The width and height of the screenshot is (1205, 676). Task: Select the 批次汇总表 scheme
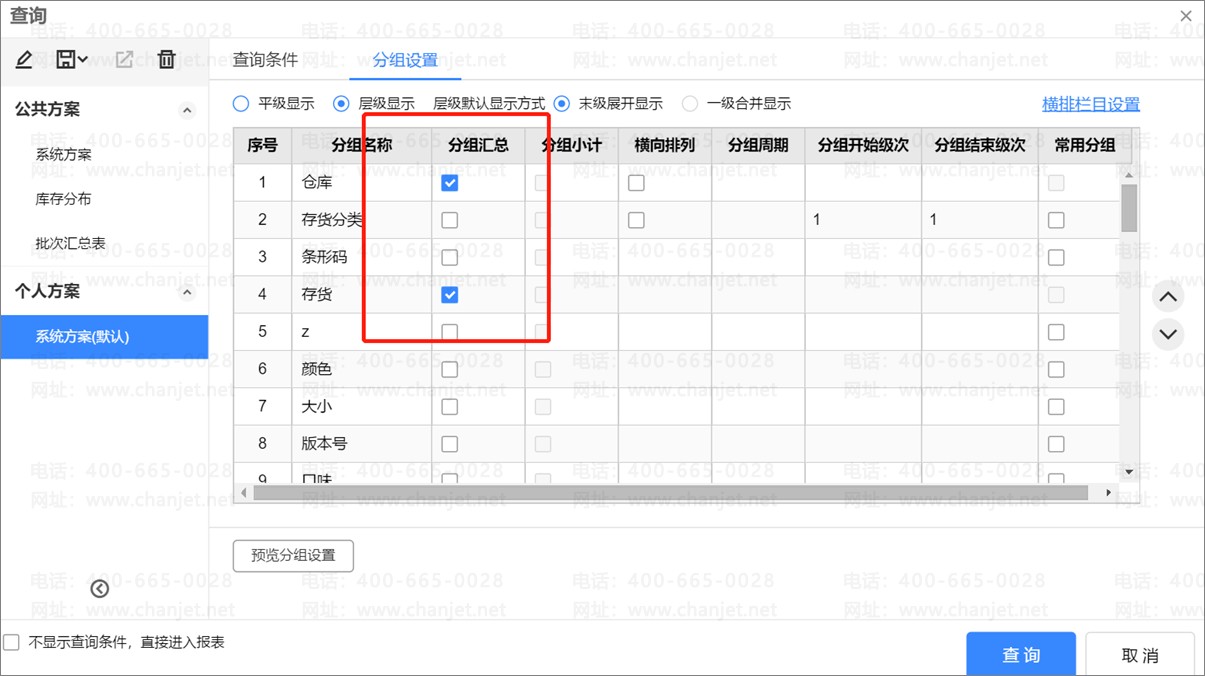point(71,243)
